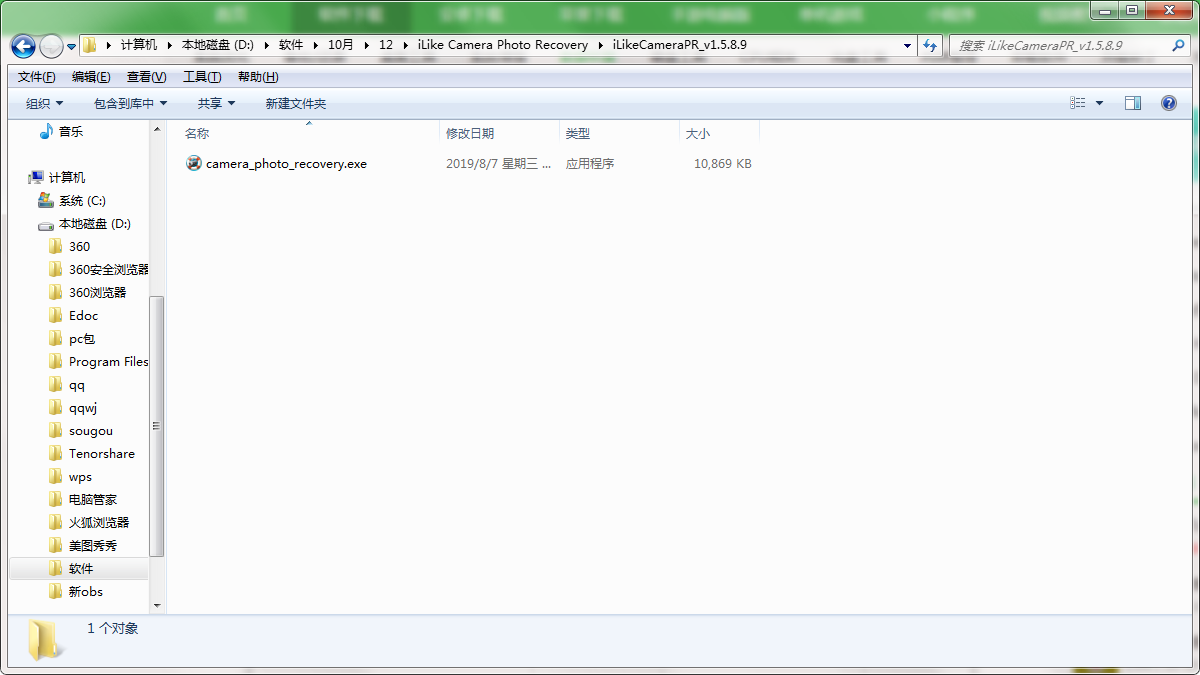Image resolution: width=1200 pixels, height=675 pixels.
Task: Click 10月 in address breadcrumb
Action: point(341,45)
